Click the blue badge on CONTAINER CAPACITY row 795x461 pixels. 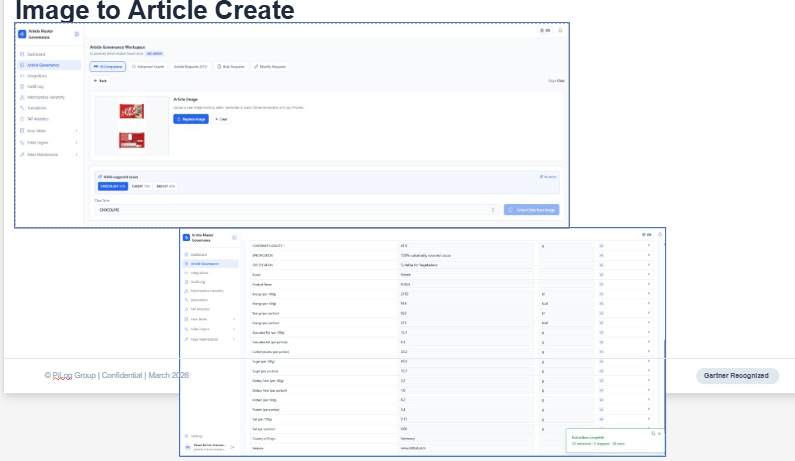click(x=601, y=245)
